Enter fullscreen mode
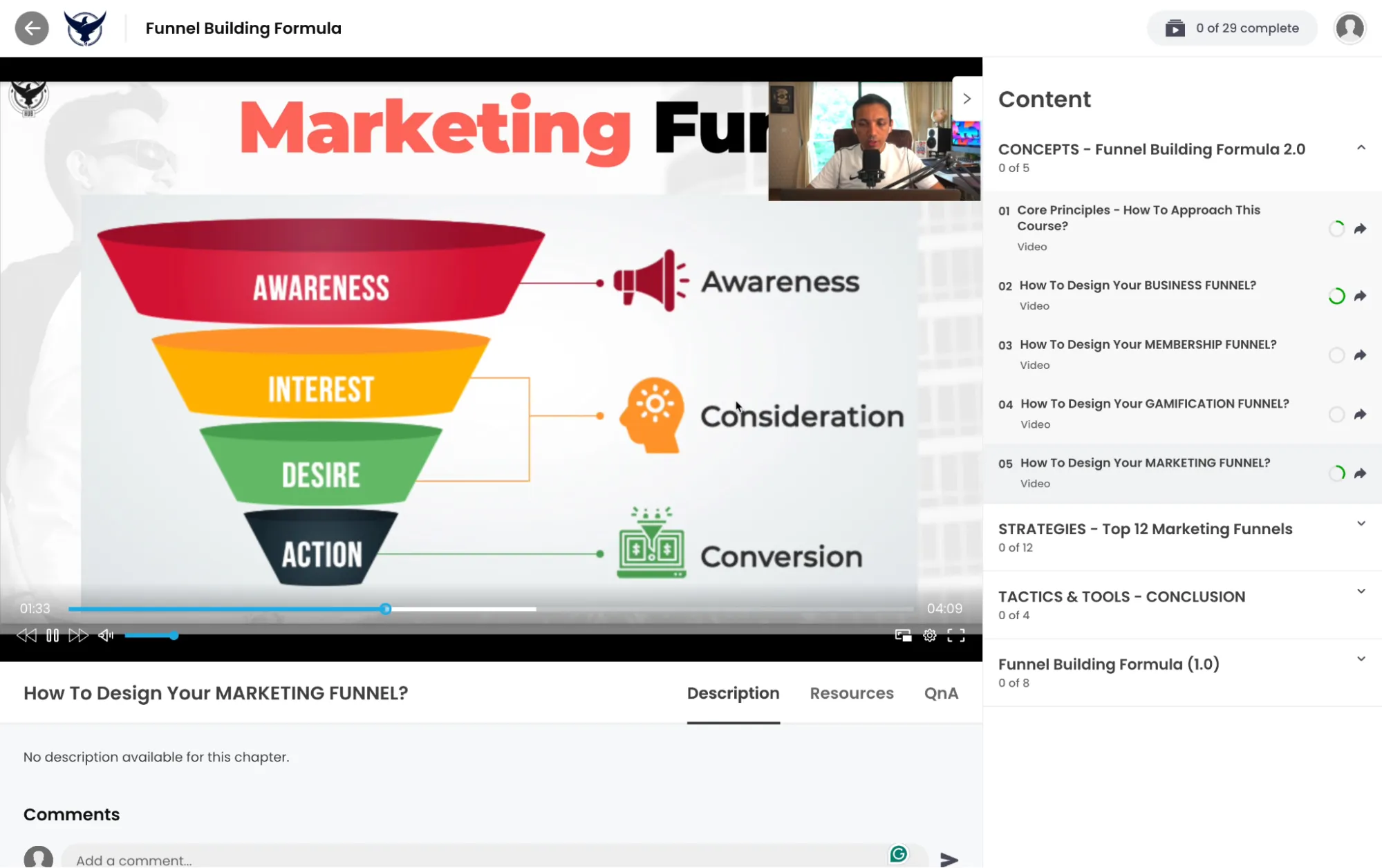This screenshot has width=1382, height=868. pyautogui.click(x=956, y=635)
